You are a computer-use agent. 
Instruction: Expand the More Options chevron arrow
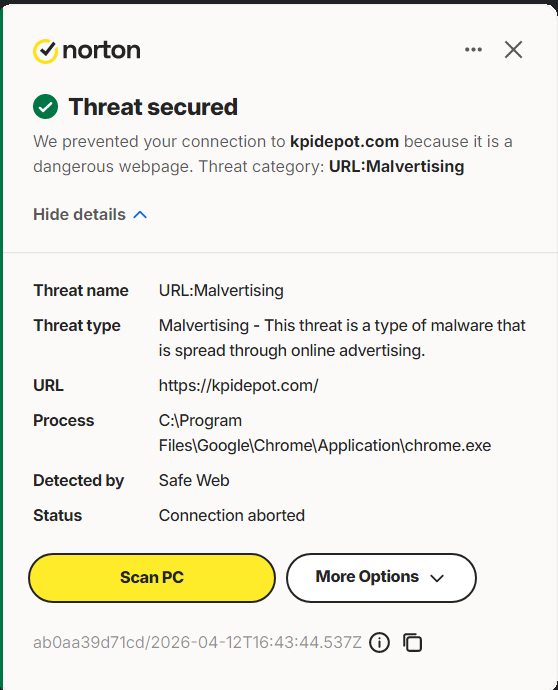tap(437, 578)
